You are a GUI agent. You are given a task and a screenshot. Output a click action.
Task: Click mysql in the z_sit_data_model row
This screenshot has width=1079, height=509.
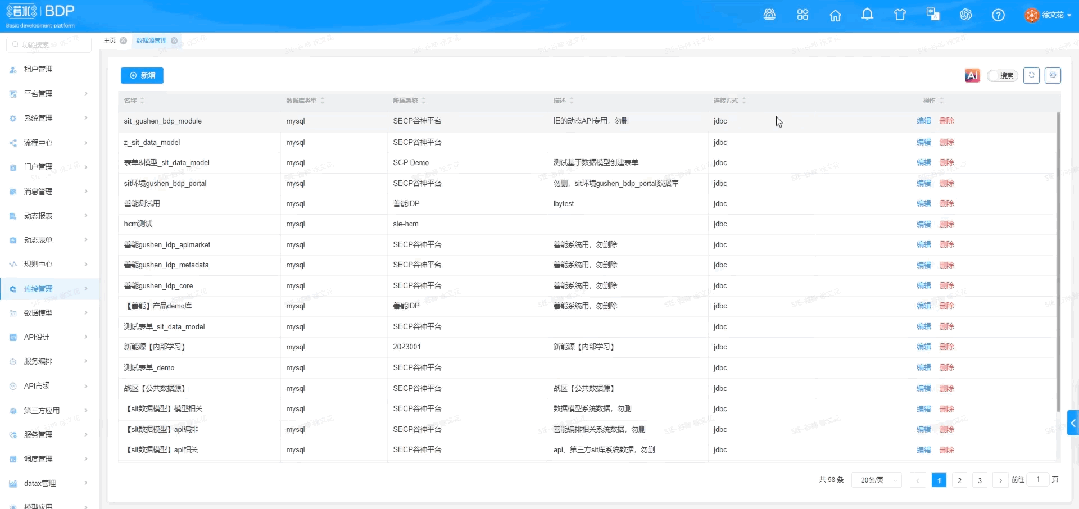(x=296, y=142)
